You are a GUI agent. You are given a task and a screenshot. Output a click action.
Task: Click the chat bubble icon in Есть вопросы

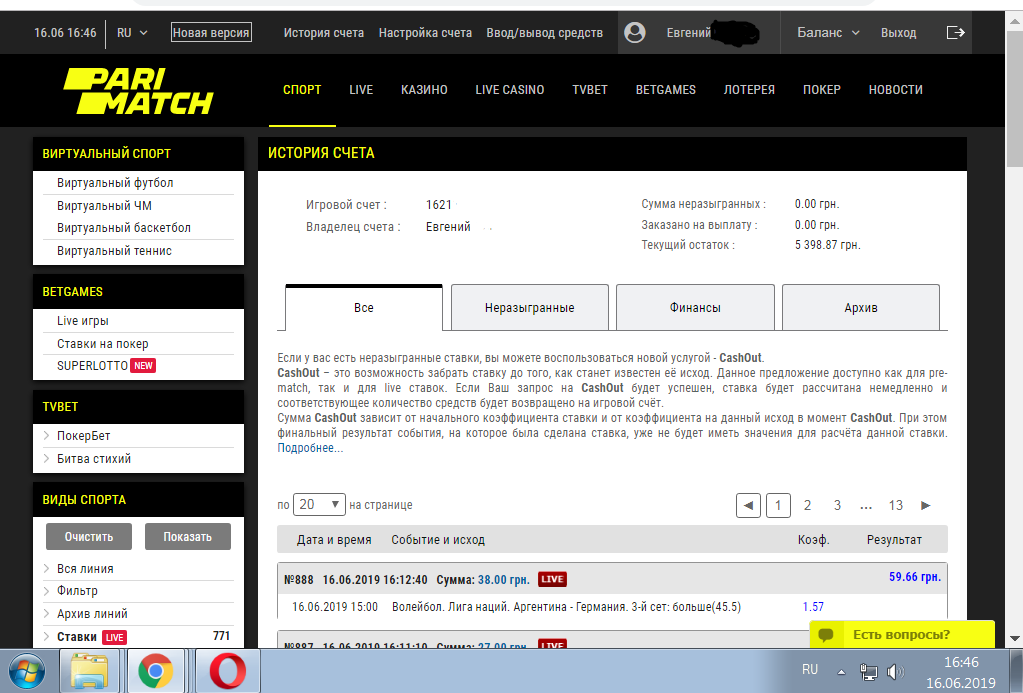pyautogui.click(x=826, y=634)
